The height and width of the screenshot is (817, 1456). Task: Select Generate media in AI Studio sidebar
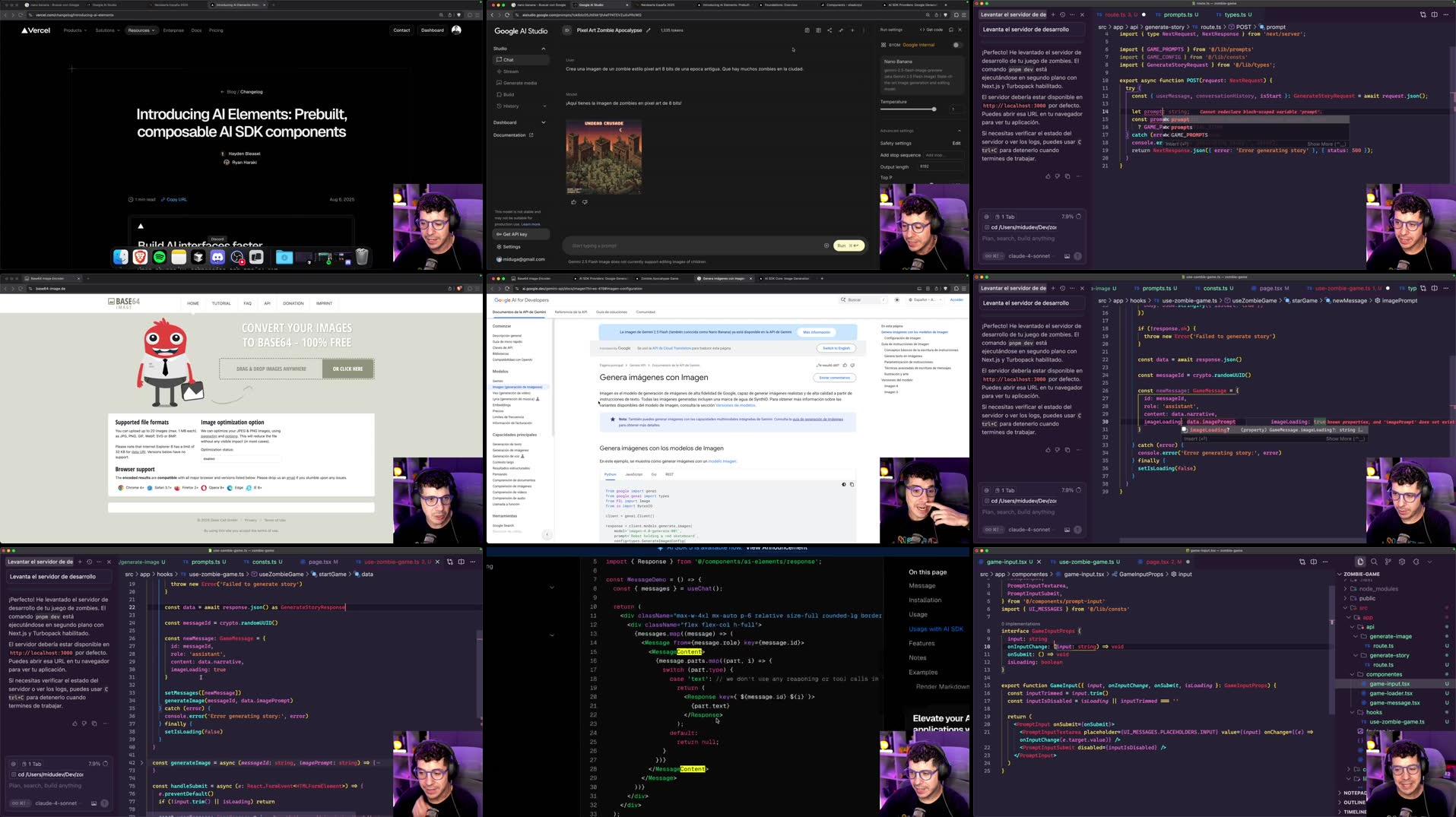click(x=521, y=83)
